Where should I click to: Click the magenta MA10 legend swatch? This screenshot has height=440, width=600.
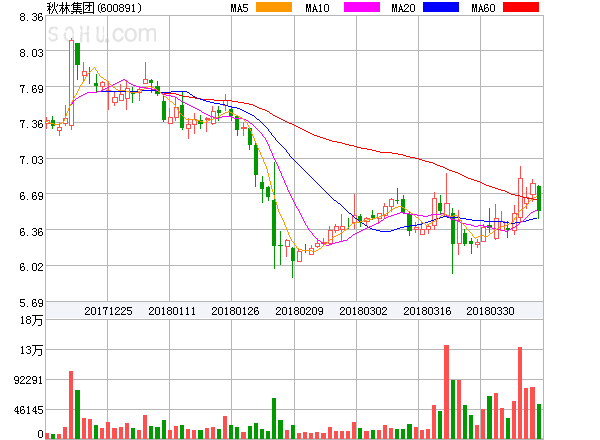pyautogui.click(x=362, y=7)
